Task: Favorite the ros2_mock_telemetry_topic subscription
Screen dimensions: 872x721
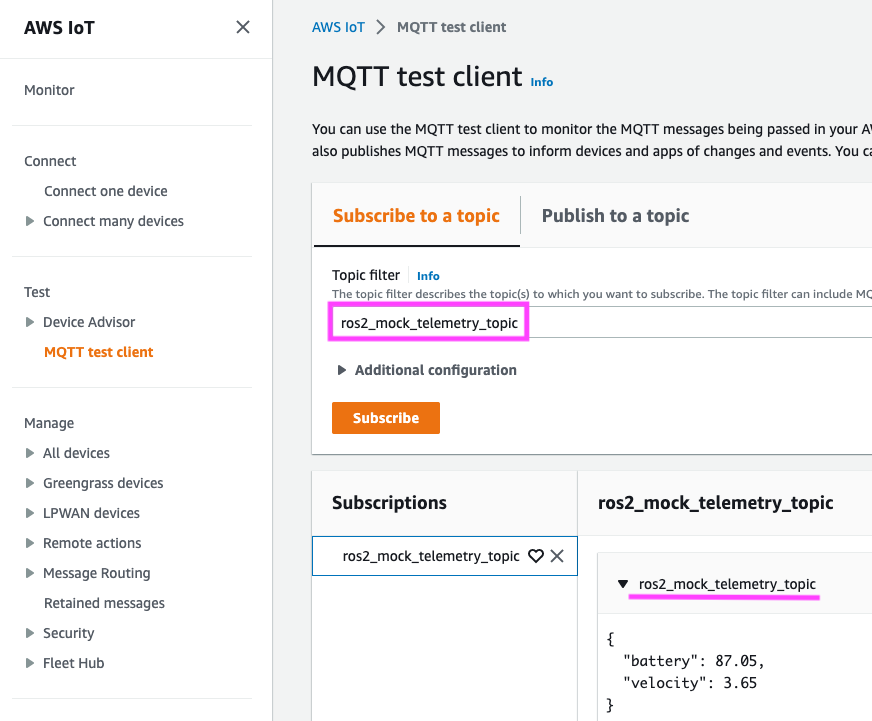Action: click(x=535, y=556)
